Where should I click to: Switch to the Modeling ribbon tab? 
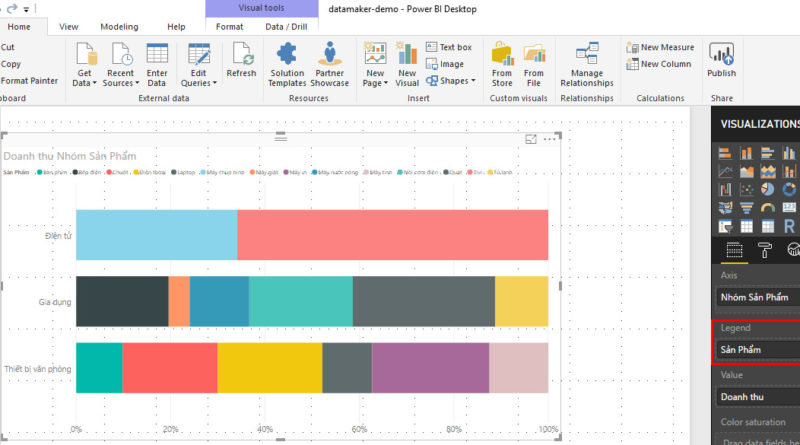119,27
